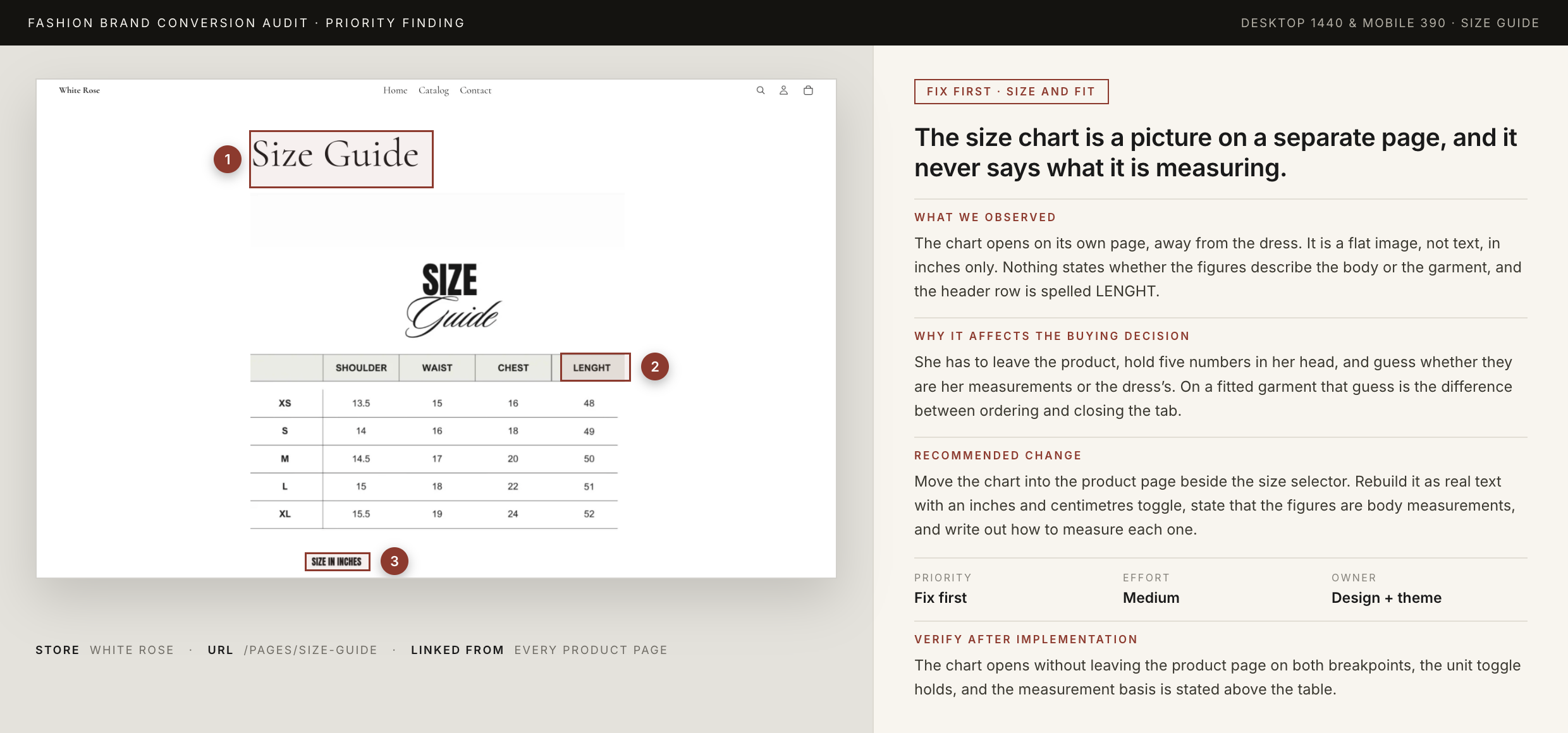Click the Size Guide page heading
Screen dimensions: 1568x733
[x=336, y=154]
